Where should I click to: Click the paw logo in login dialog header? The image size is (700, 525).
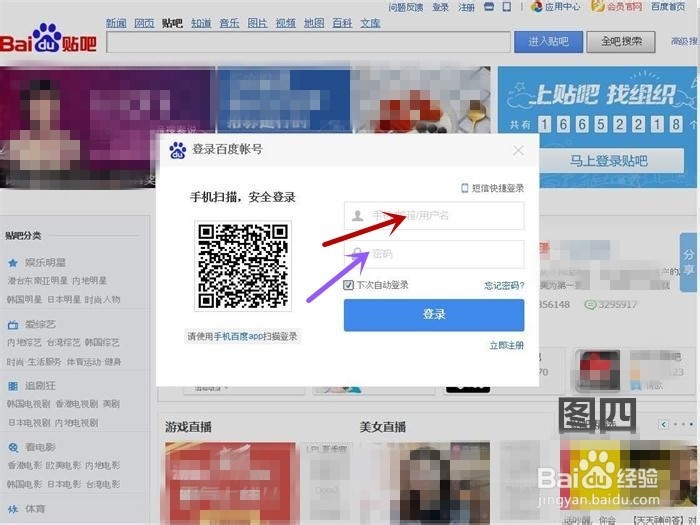[x=178, y=150]
